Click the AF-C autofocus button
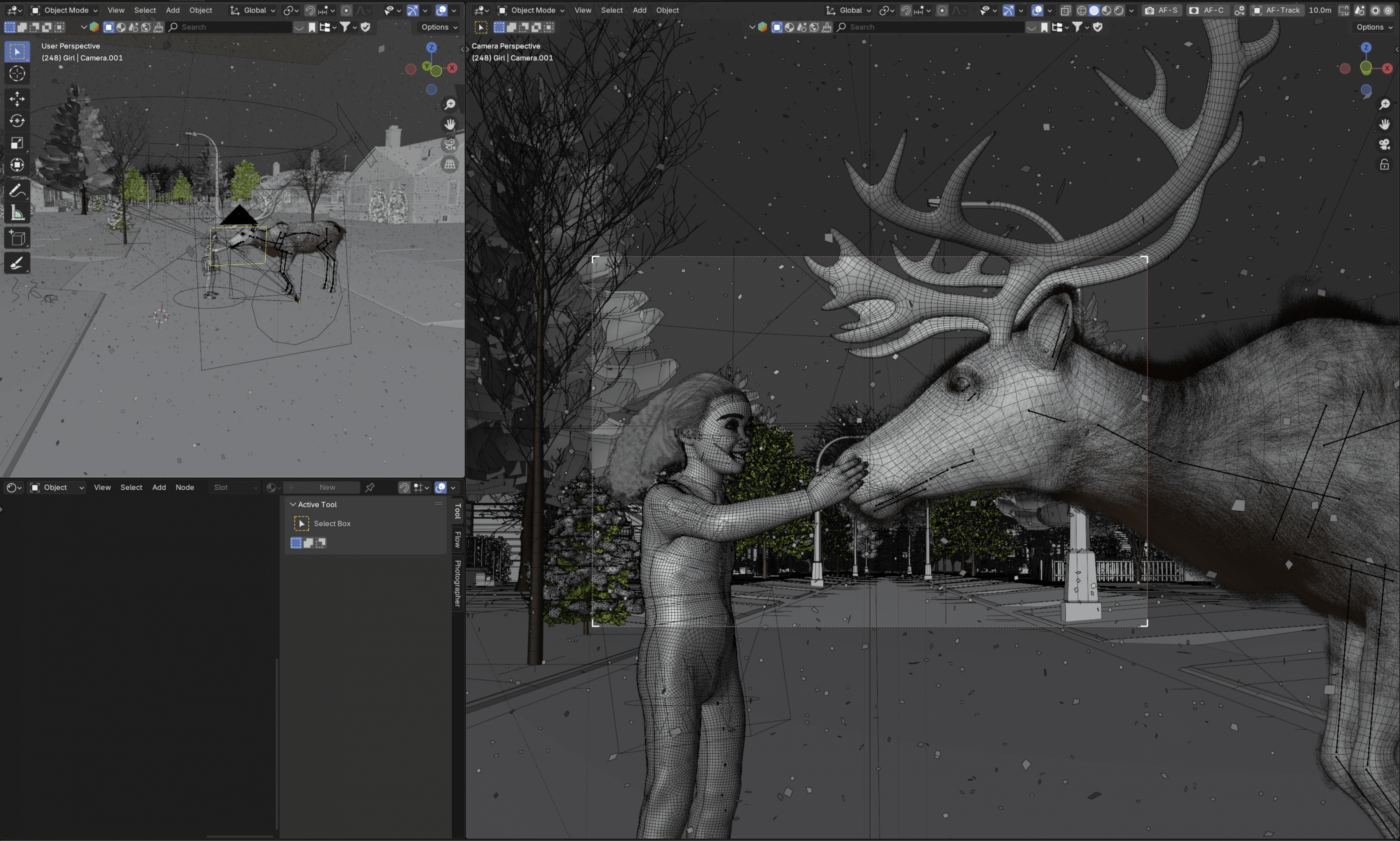1400x841 pixels. (x=1207, y=10)
